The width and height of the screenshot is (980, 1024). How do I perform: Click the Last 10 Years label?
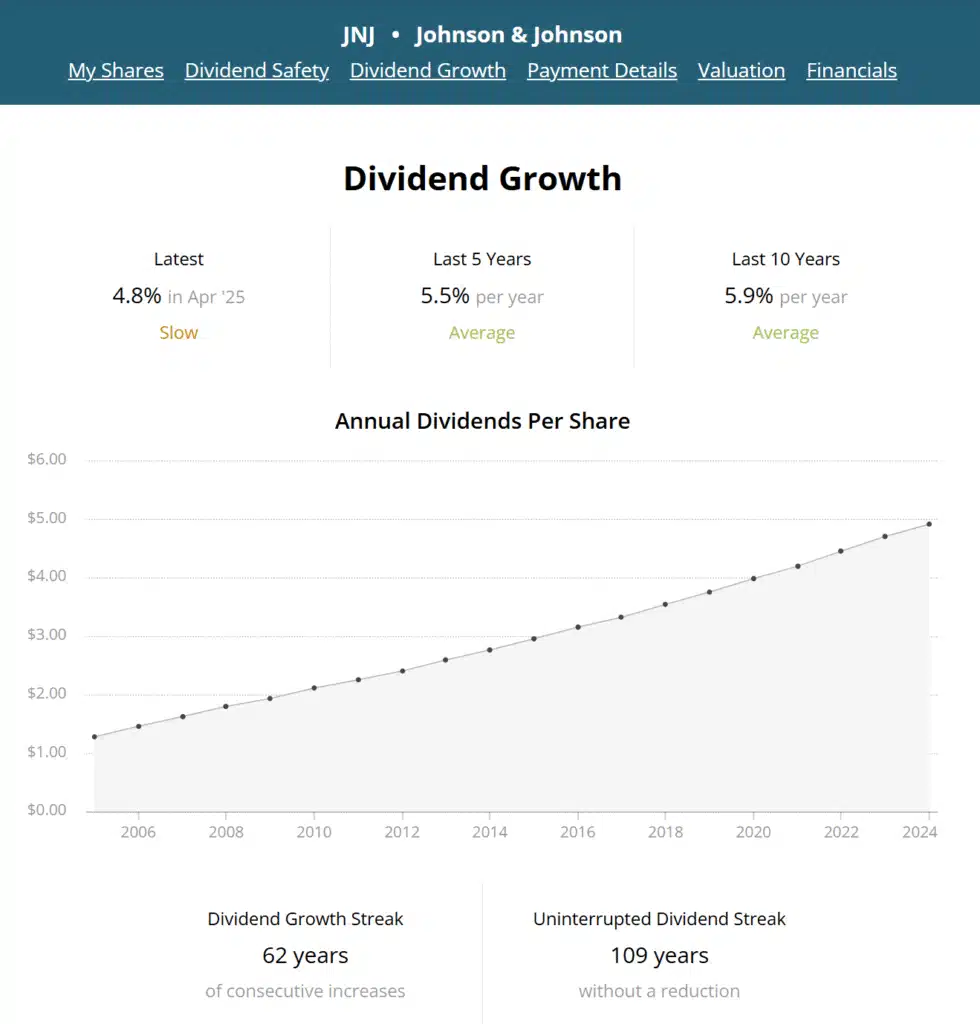coord(785,259)
